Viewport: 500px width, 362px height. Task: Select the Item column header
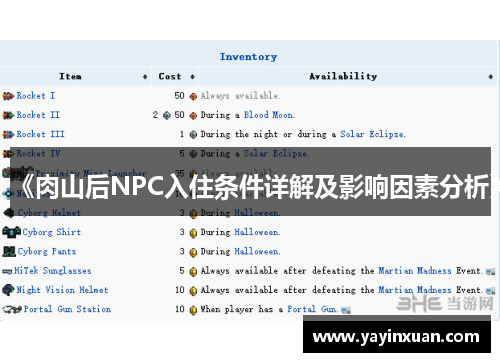pos(70,76)
